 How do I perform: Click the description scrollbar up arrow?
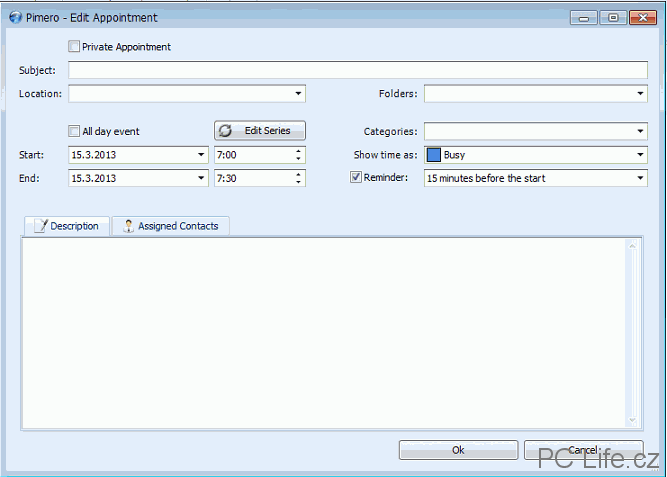click(633, 246)
